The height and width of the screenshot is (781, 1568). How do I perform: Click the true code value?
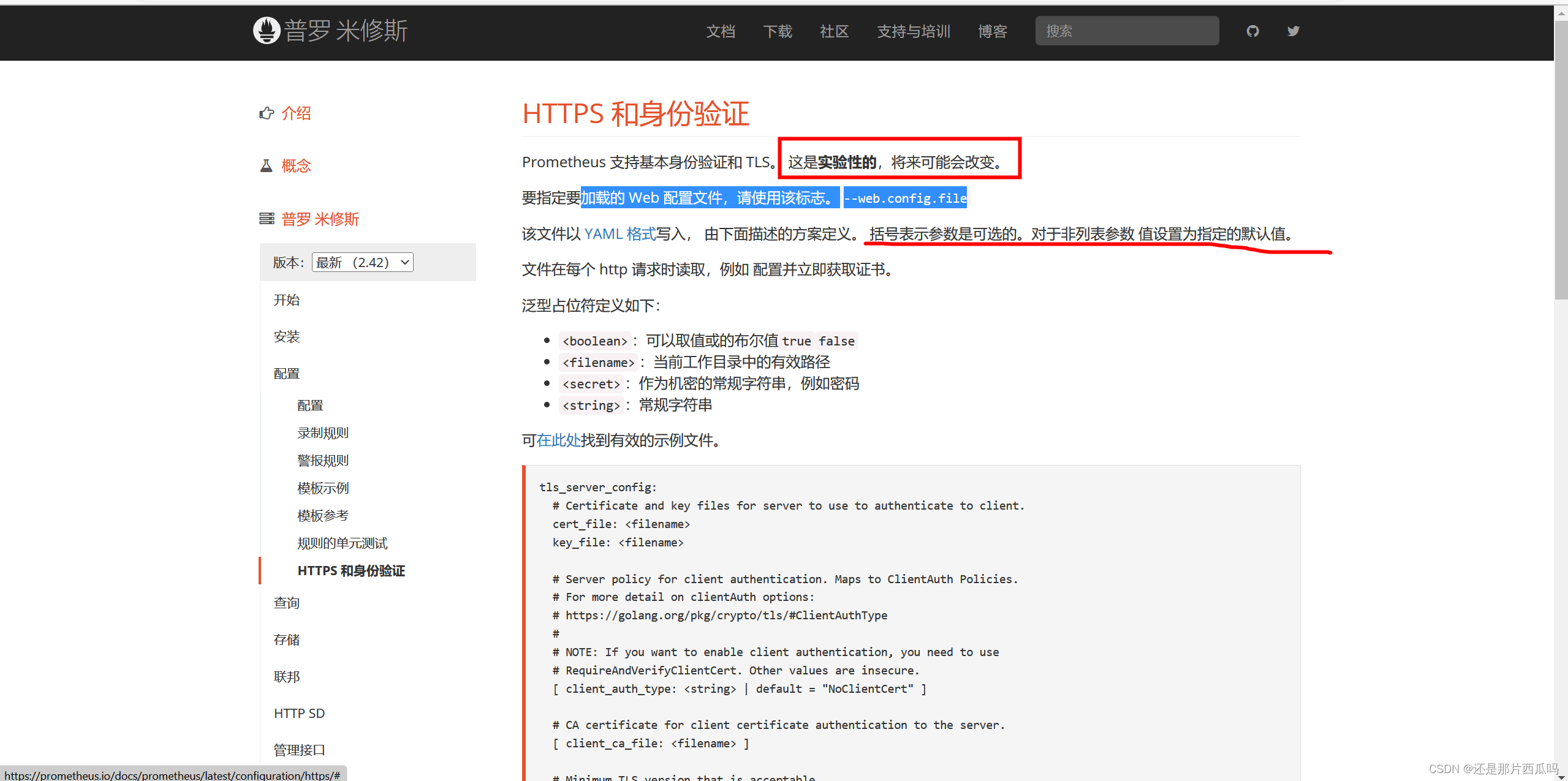[x=797, y=341]
